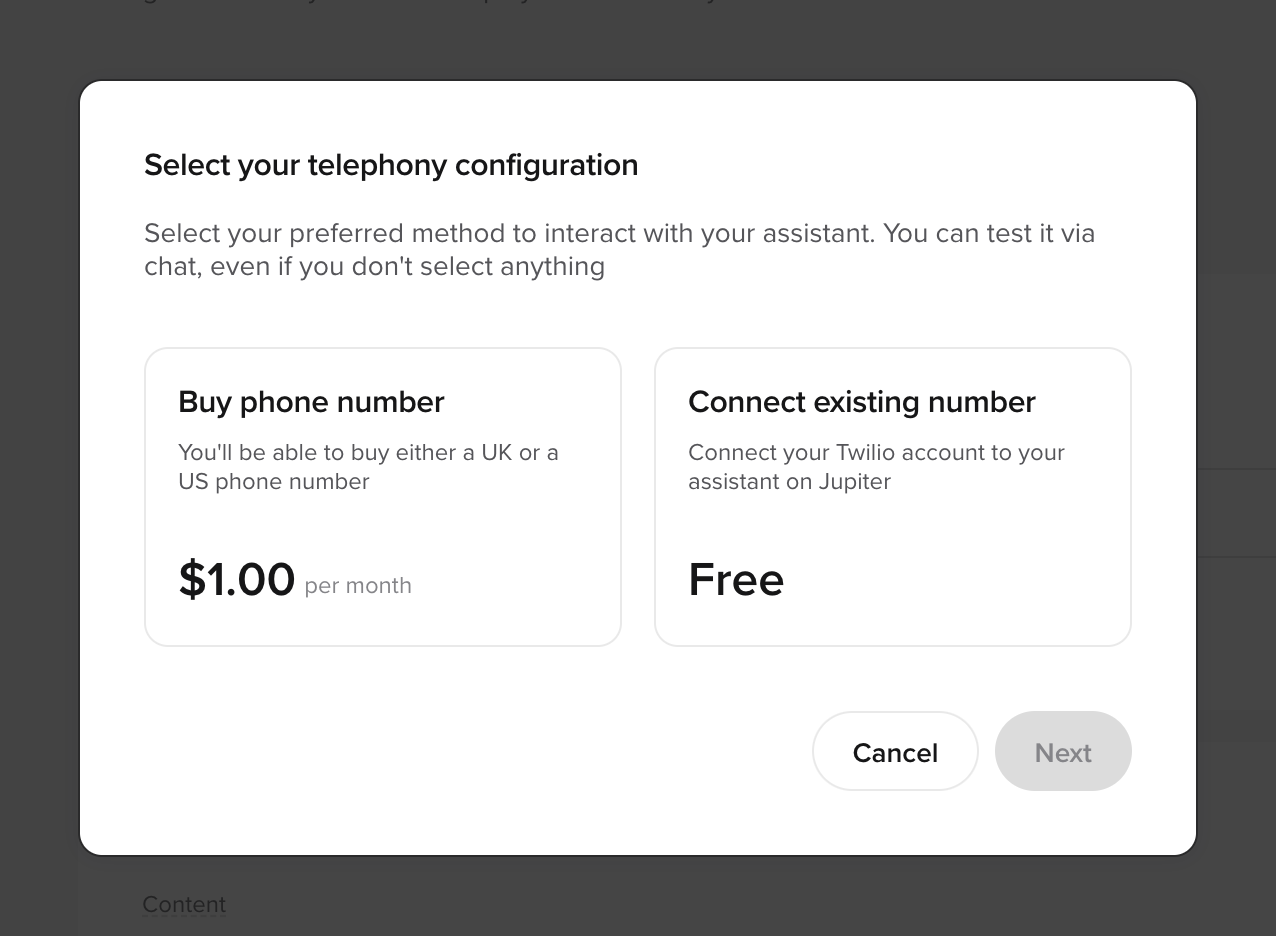
Task: Click the Select your telephony configuration title
Action: point(391,164)
